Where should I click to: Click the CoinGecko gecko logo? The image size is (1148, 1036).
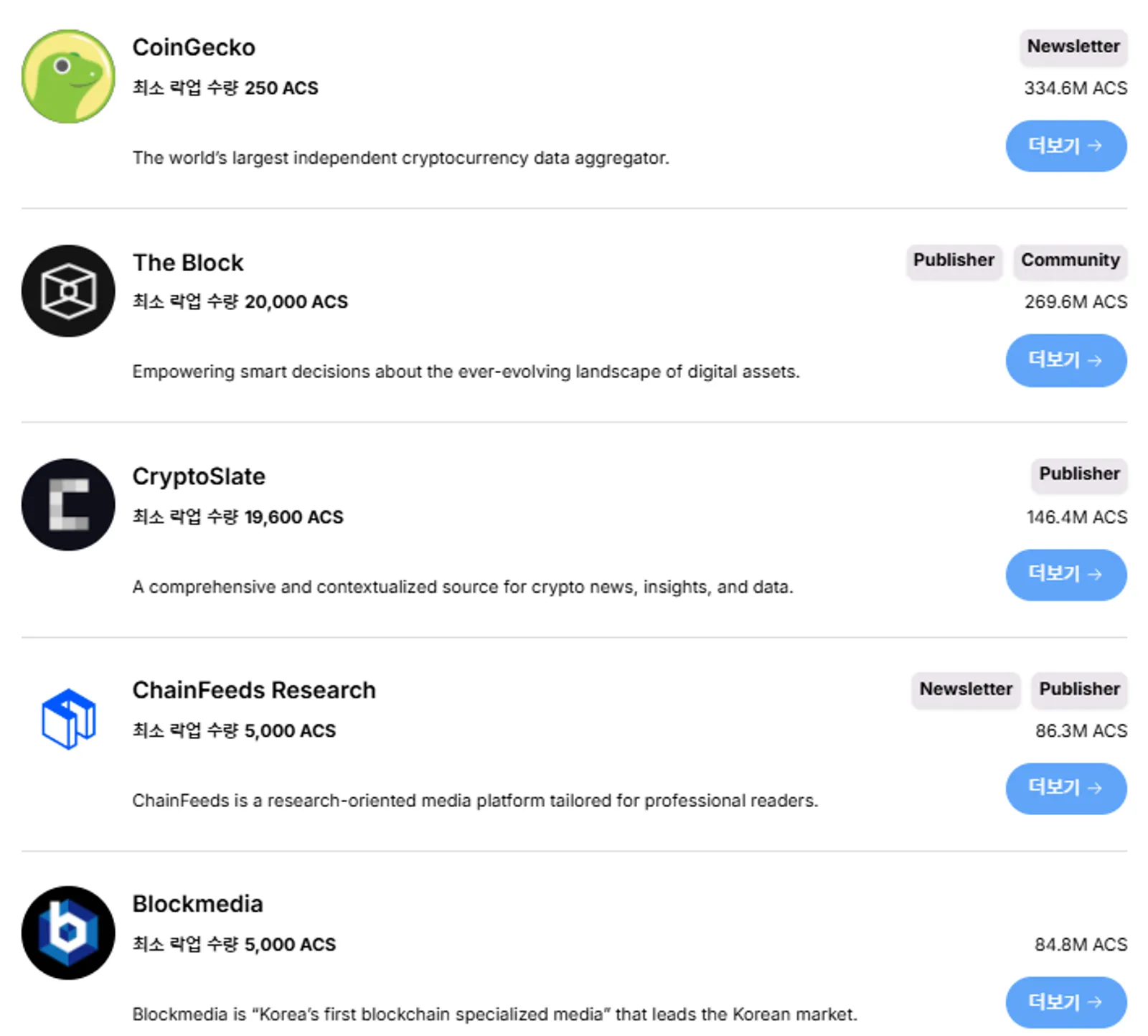tap(68, 76)
